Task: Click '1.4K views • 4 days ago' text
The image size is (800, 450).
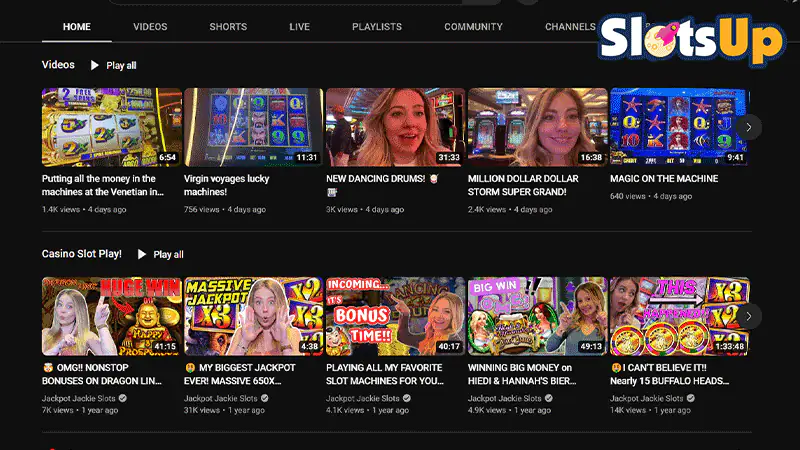Action: click(x=84, y=209)
